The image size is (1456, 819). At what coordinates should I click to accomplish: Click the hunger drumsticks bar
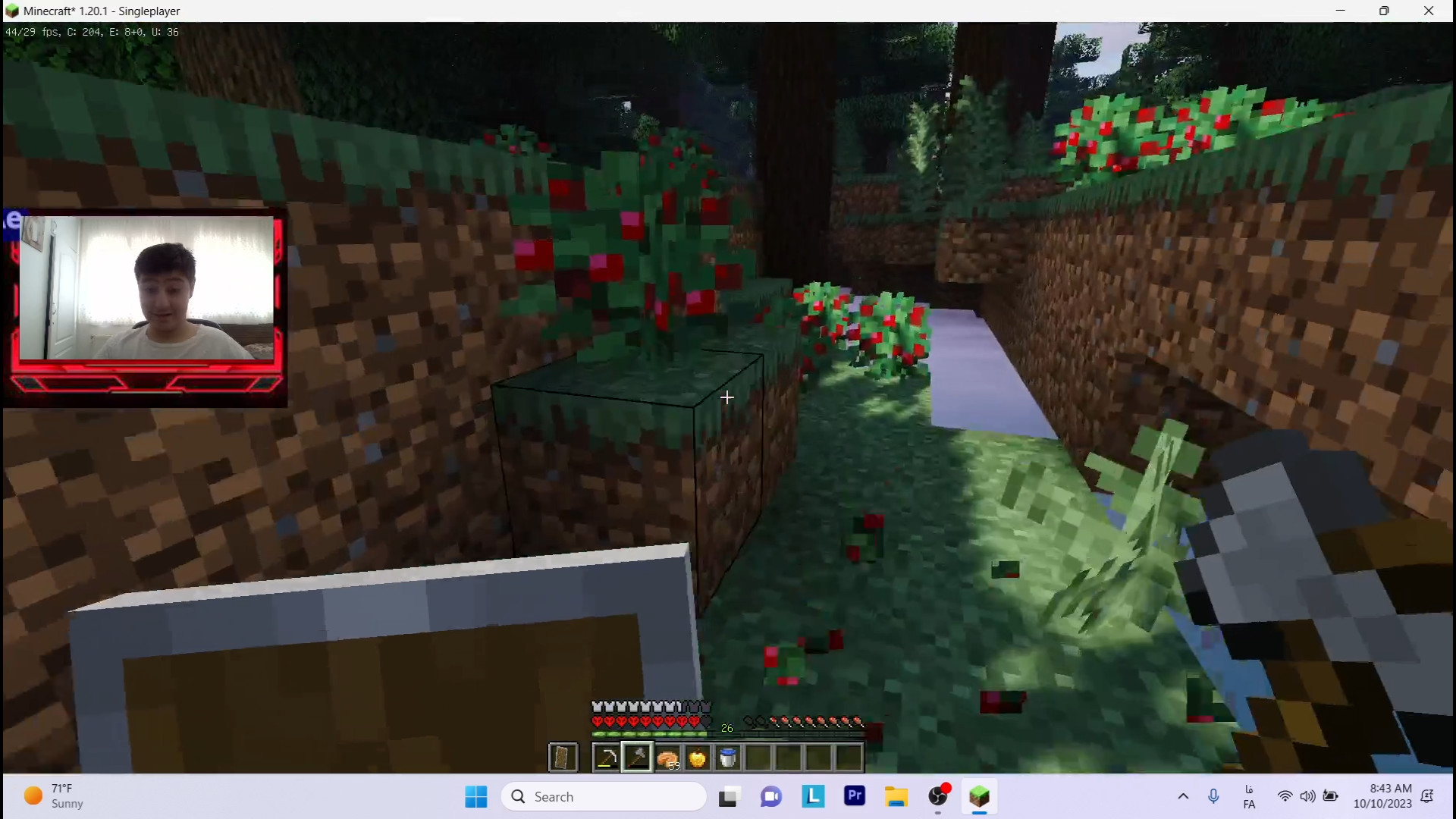click(x=804, y=721)
